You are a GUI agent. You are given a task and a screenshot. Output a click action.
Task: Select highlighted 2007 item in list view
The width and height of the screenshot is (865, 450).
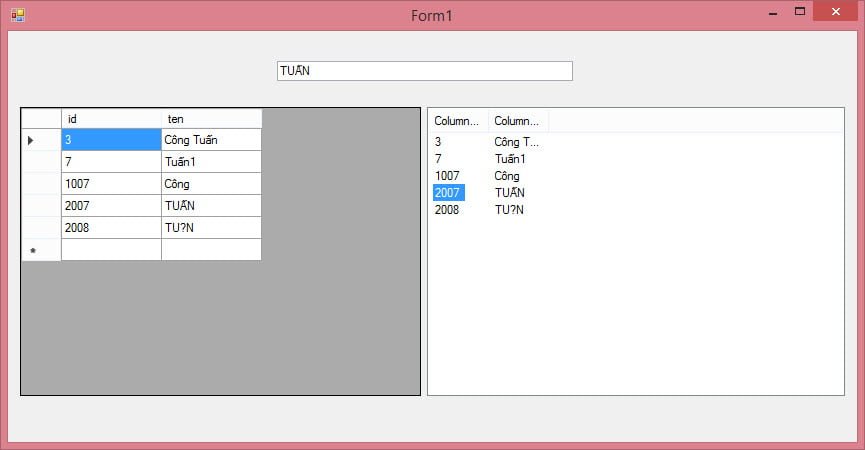[x=447, y=193]
